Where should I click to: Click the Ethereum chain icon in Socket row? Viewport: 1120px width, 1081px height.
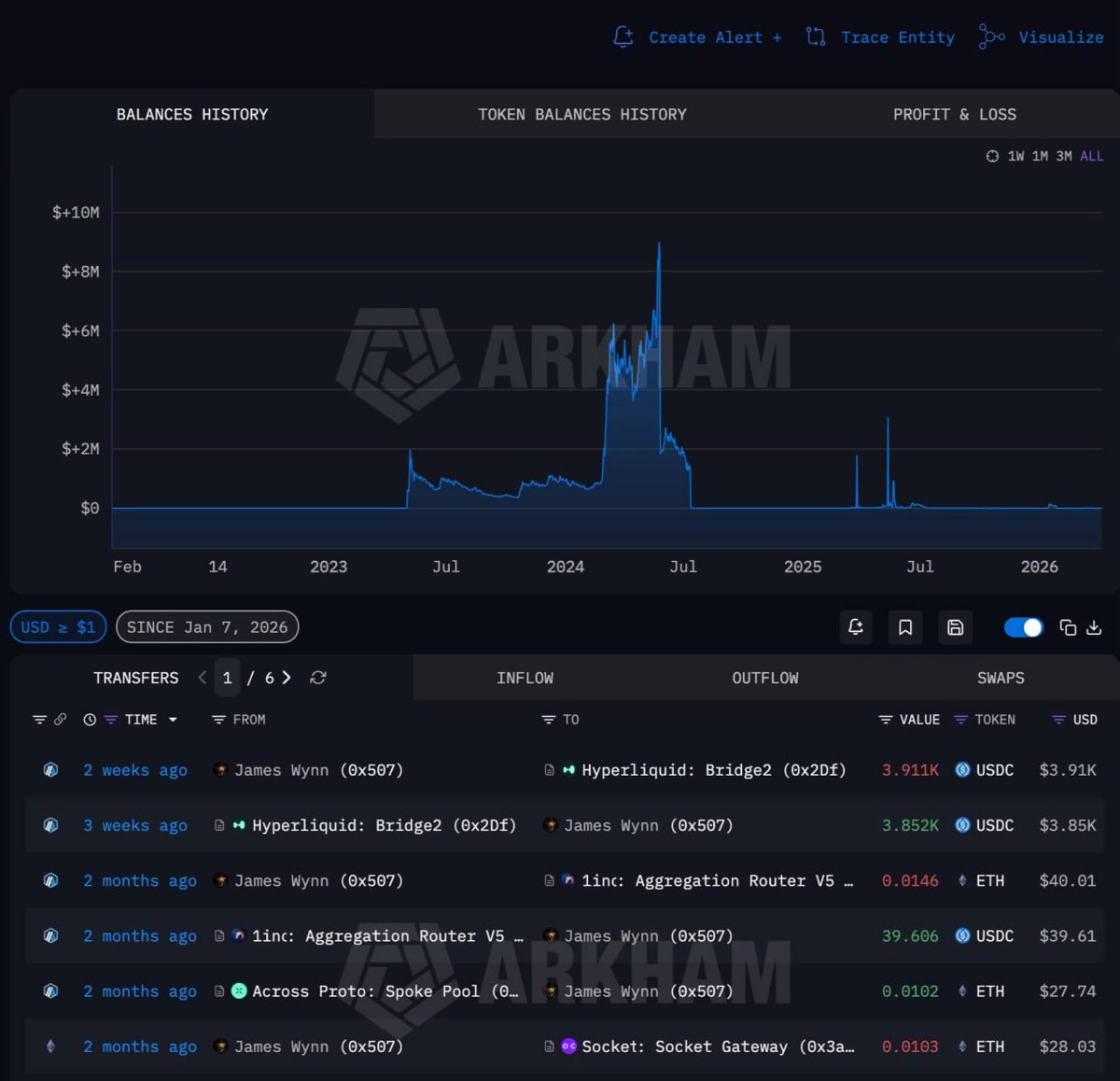51,1046
